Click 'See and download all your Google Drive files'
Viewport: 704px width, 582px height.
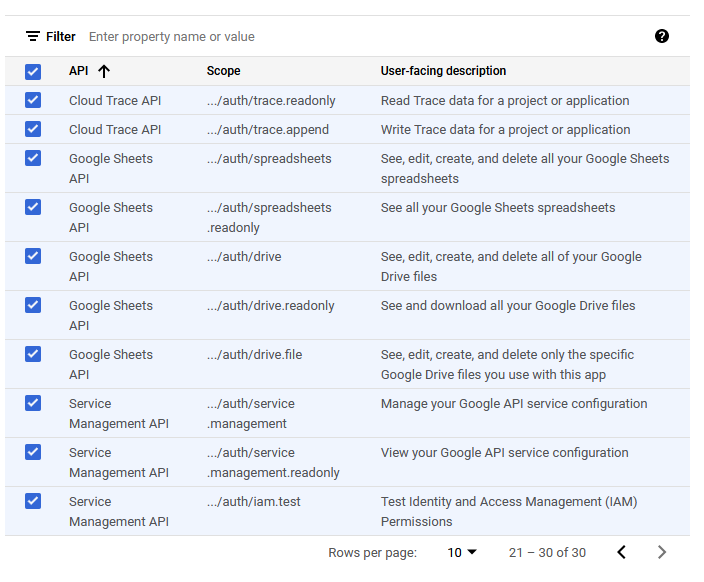(508, 305)
